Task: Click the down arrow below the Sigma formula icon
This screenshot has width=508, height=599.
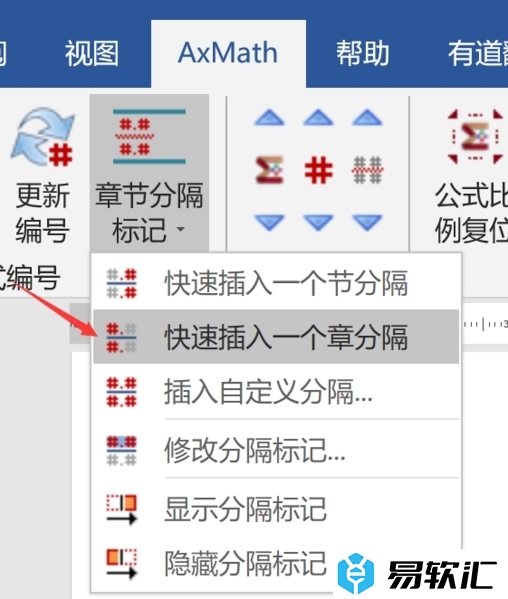Action: coord(269,223)
